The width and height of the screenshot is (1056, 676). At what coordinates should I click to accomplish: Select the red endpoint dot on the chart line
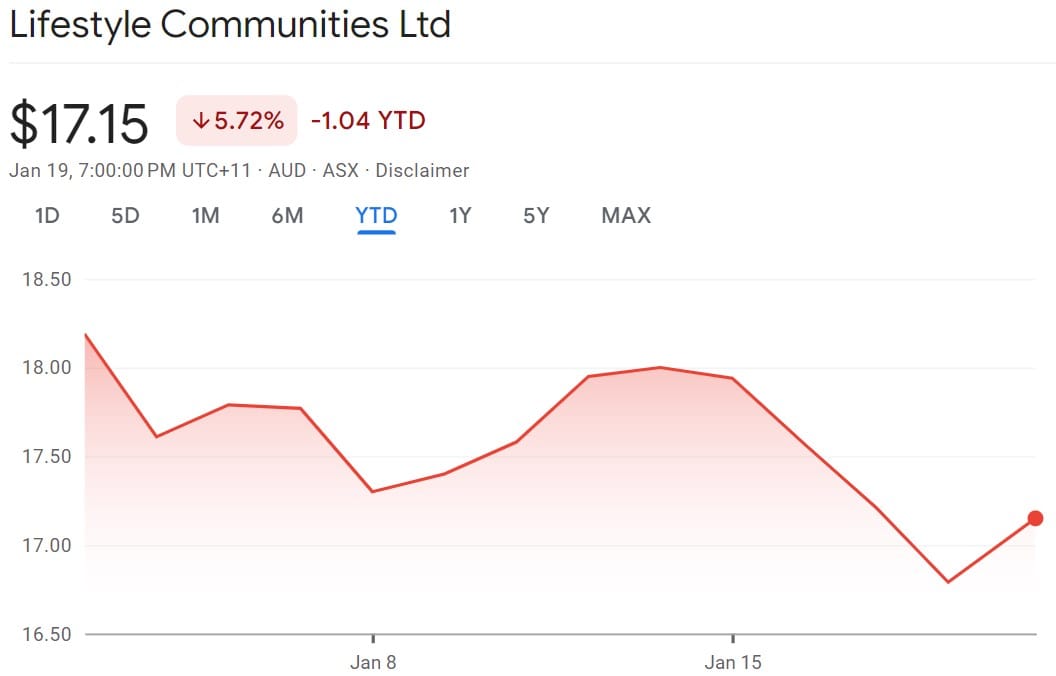(x=1035, y=518)
